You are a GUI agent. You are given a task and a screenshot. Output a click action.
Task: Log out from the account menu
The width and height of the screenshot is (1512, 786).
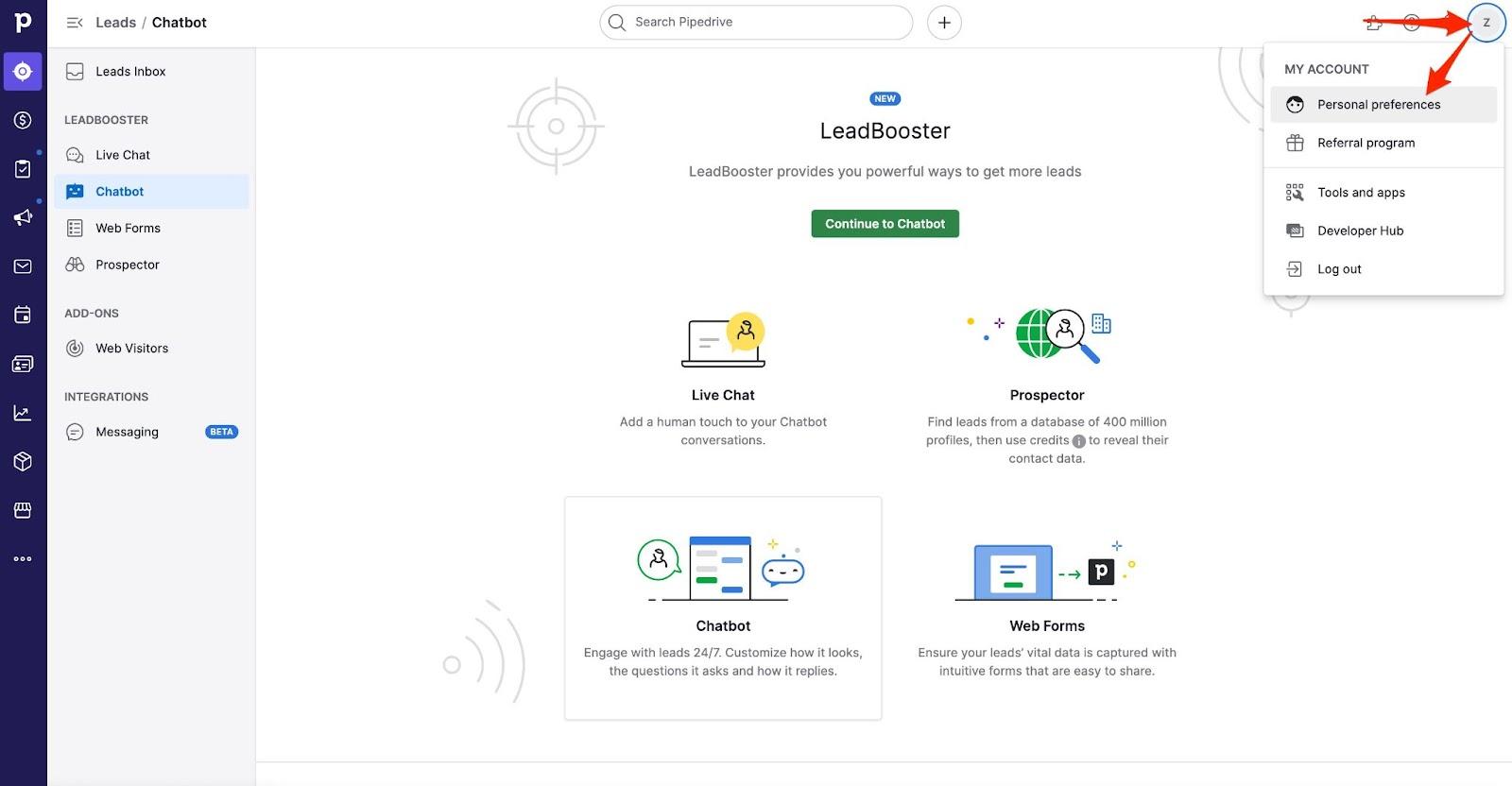pos(1383,270)
